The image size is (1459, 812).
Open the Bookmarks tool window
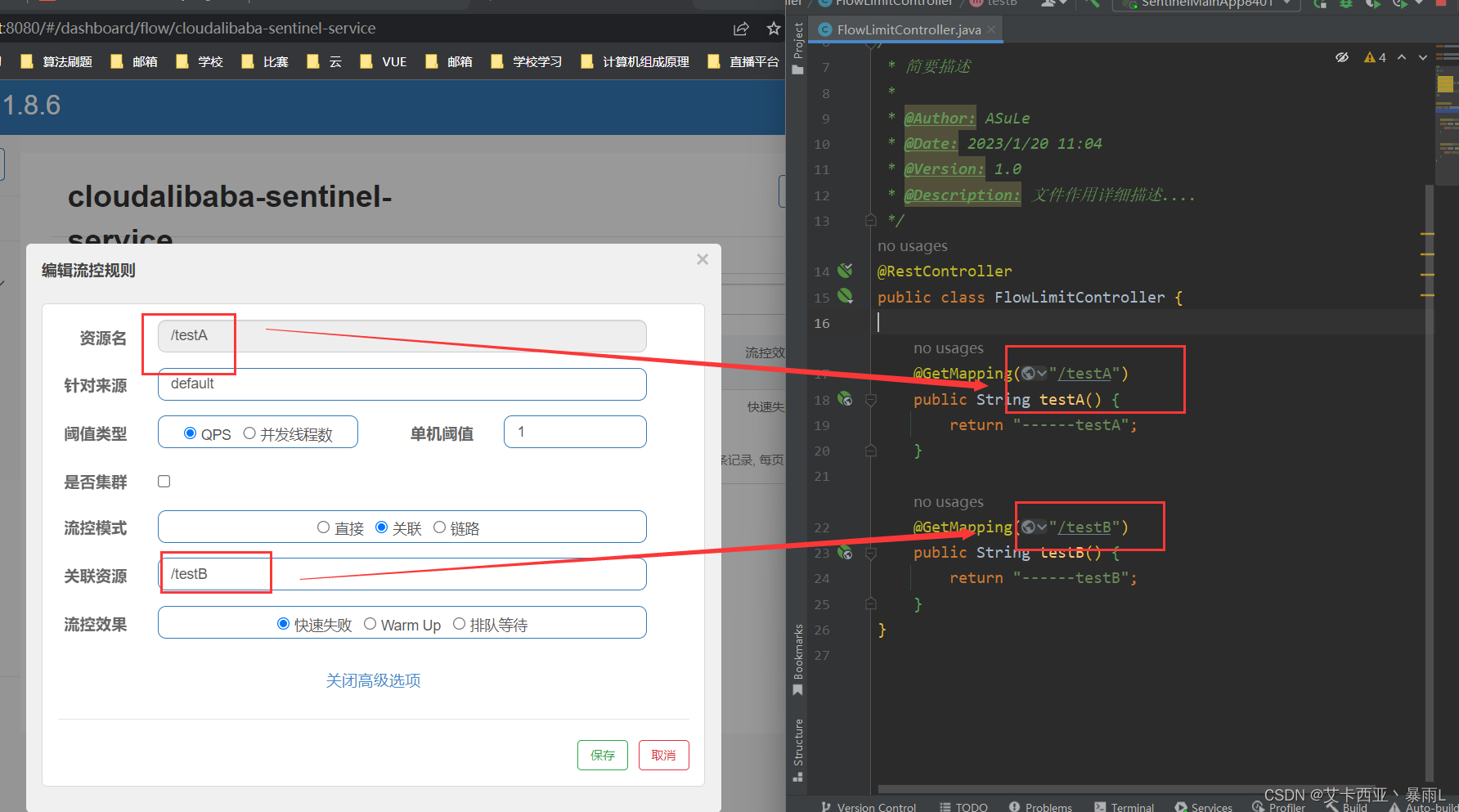[x=798, y=660]
